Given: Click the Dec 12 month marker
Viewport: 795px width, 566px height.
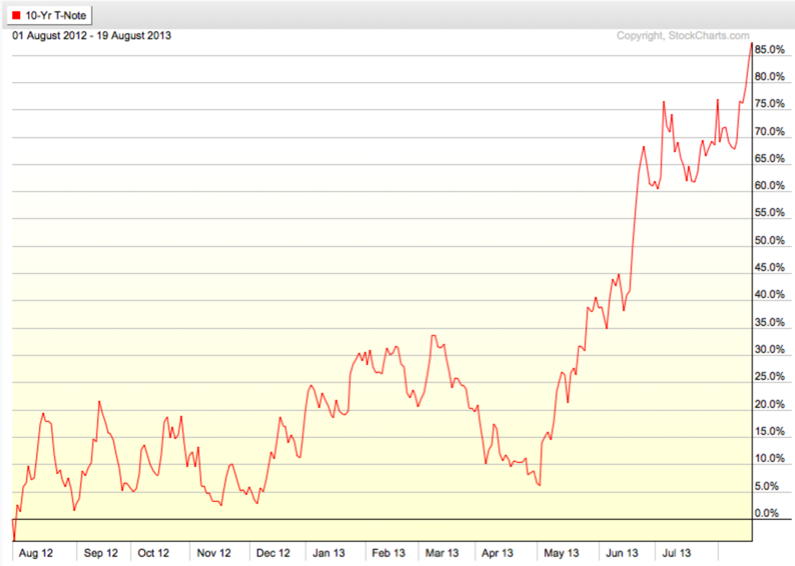Looking at the screenshot, I should 271,552.
